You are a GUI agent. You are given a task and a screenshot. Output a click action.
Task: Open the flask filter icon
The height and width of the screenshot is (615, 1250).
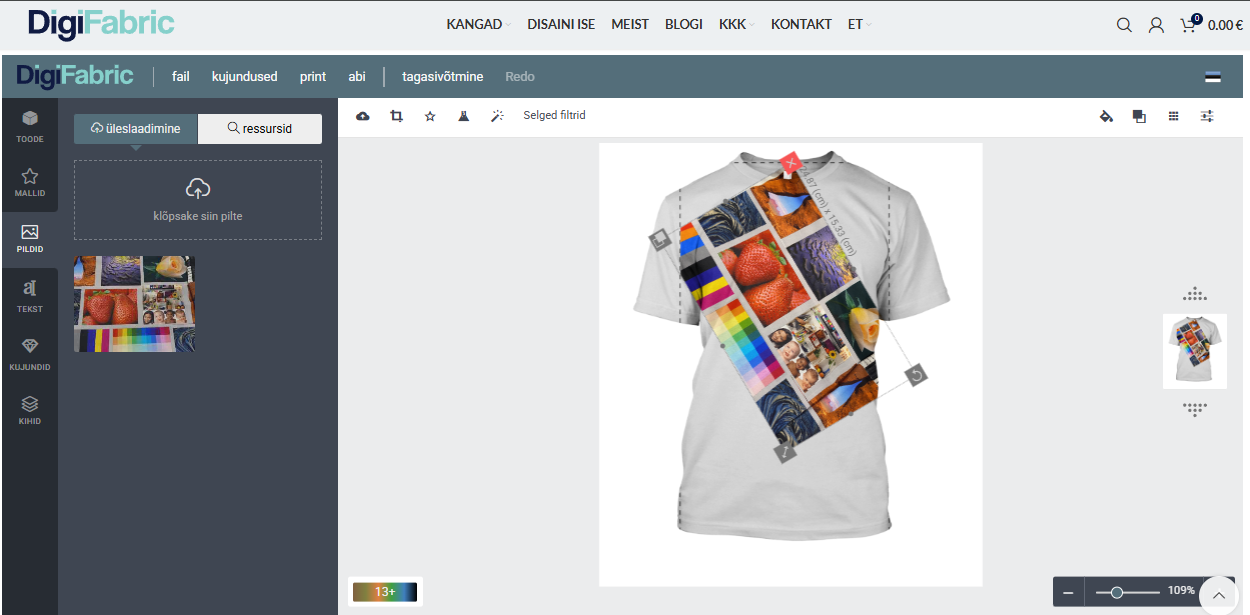click(463, 116)
